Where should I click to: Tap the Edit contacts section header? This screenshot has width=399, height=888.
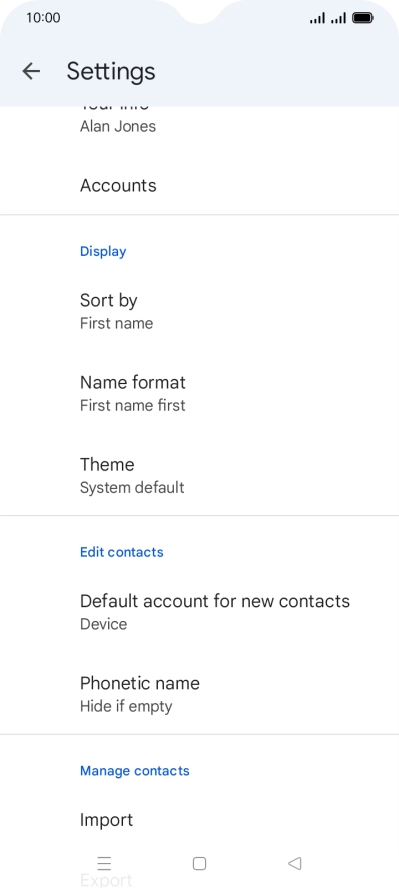coord(122,552)
